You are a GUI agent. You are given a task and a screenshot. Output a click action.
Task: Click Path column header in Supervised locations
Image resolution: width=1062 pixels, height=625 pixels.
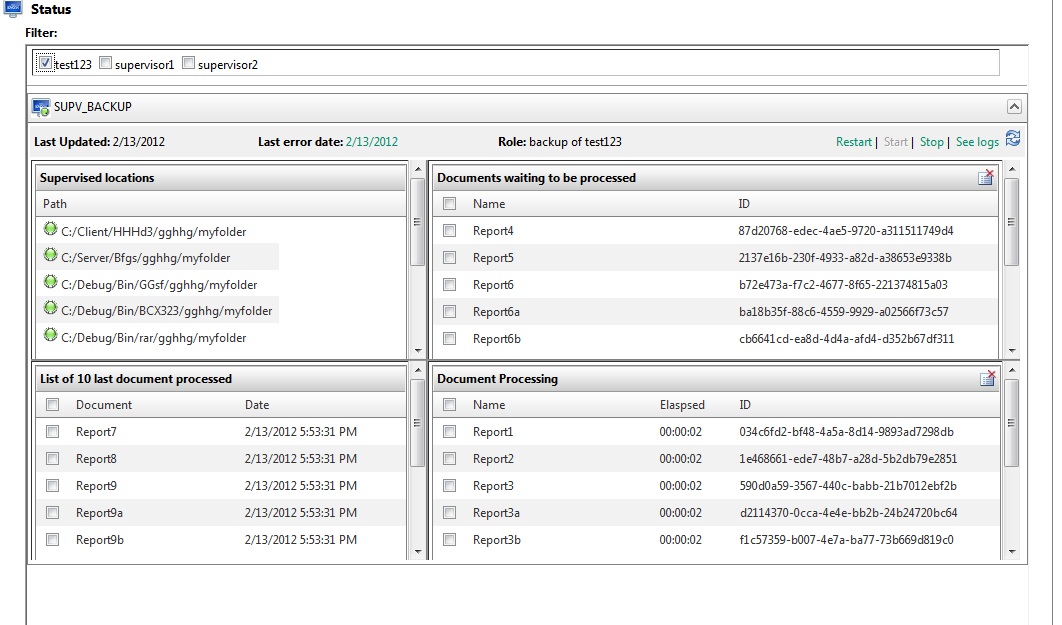[x=55, y=204]
